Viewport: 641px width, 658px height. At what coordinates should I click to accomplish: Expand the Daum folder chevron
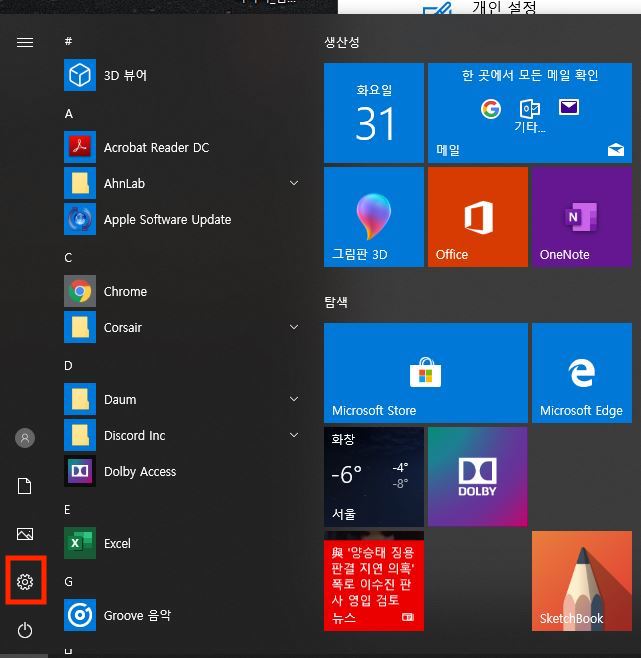tap(294, 399)
